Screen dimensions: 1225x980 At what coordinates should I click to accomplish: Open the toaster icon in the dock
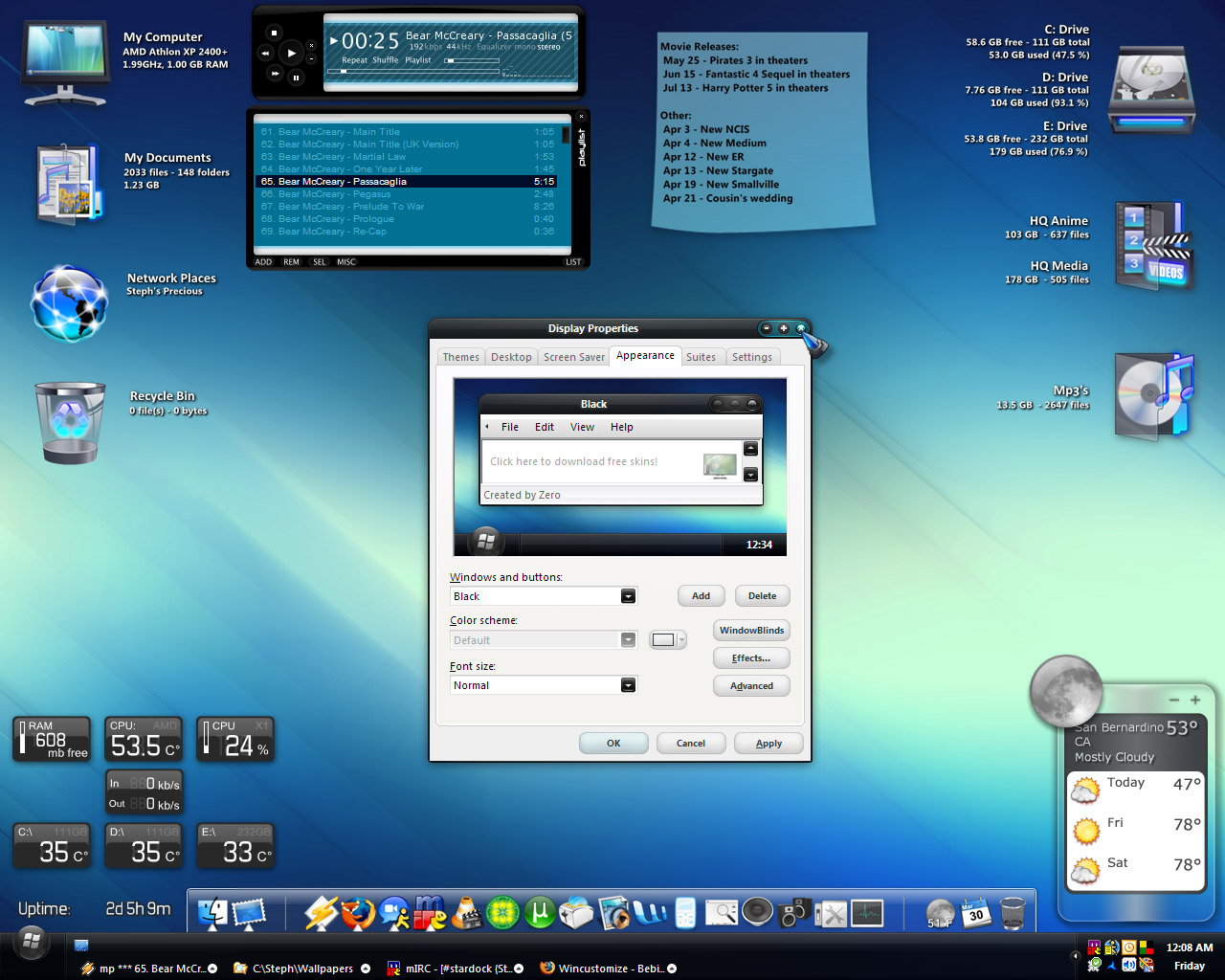(576, 913)
